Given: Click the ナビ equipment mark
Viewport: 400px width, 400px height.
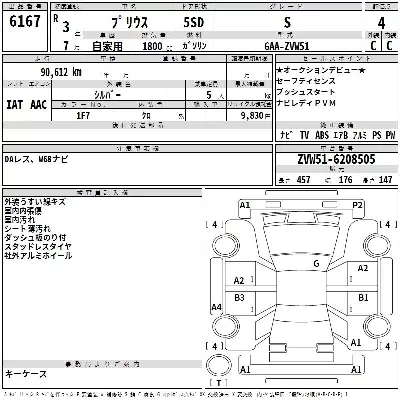Looking at the screenshot, I should pos(285,135).
